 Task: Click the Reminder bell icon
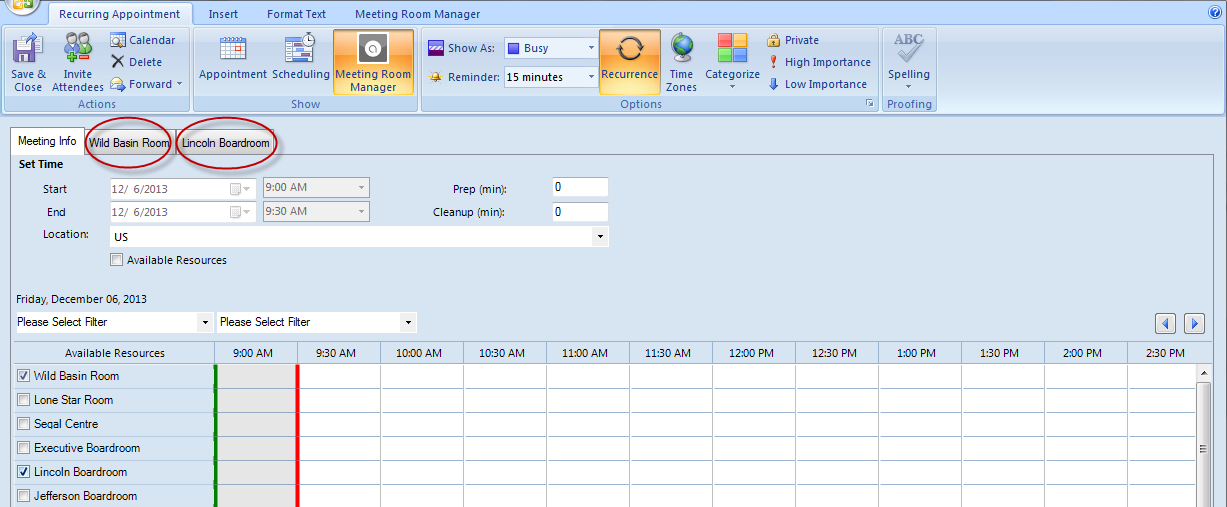pyautogui.click(x=435, y=77)
